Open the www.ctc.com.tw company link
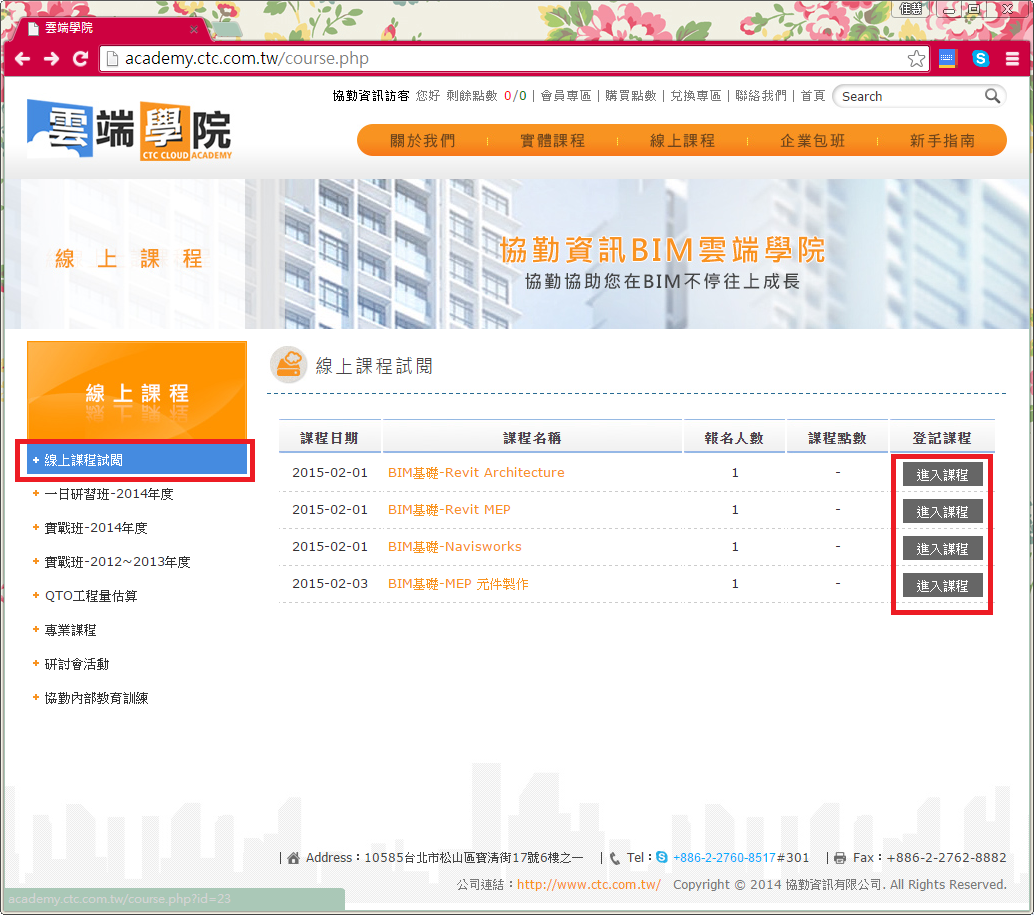The width and height of the screenshot is (1034, 915). (x=588, y=885)
